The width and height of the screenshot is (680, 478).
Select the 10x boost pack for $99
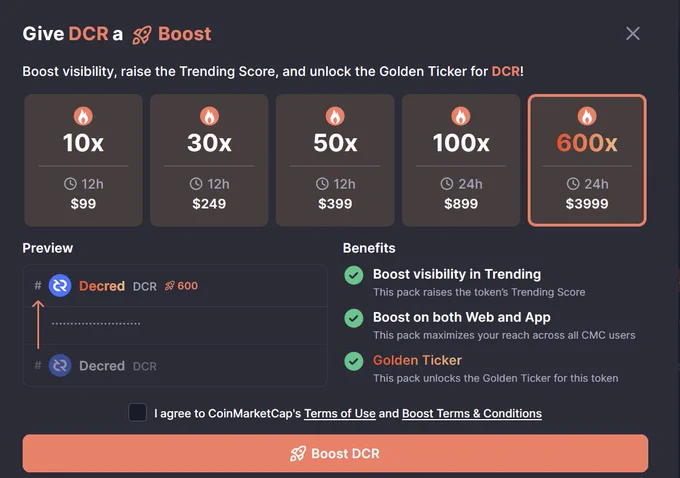coord(83,160)
